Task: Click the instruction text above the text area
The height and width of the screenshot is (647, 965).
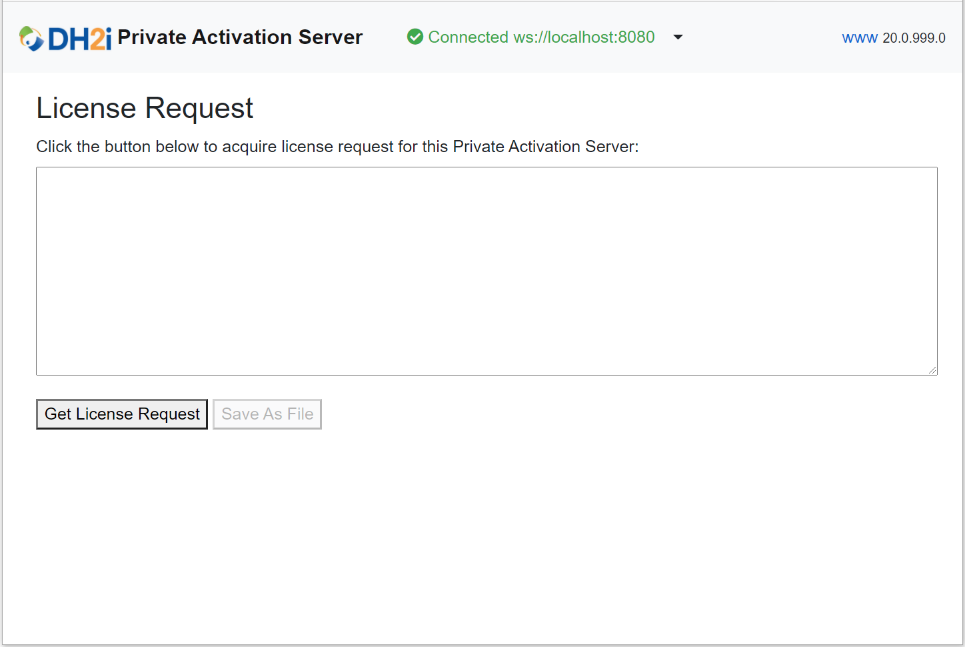Action: (338, 146)
